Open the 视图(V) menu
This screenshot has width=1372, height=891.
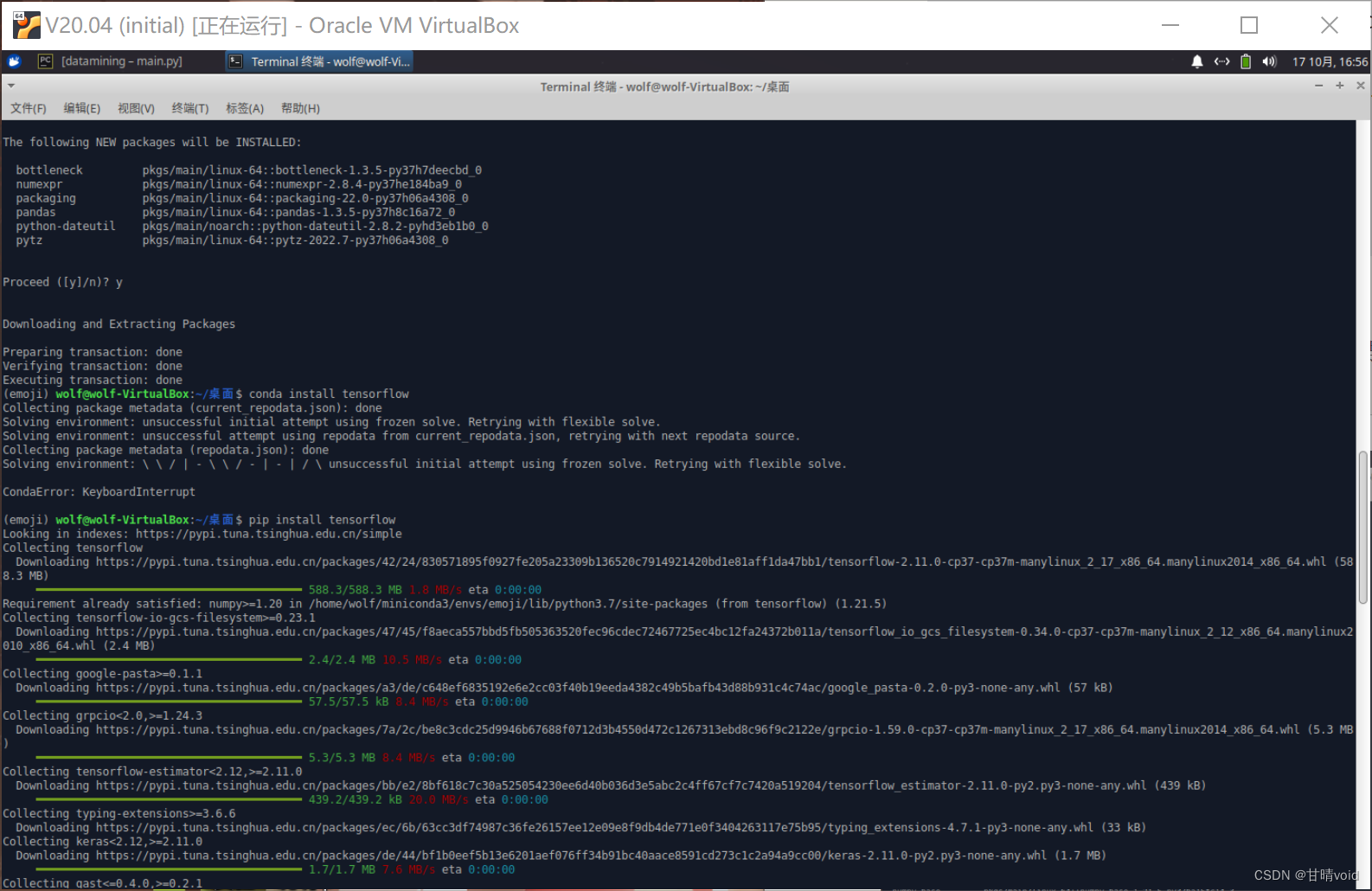tap(136, 108)
